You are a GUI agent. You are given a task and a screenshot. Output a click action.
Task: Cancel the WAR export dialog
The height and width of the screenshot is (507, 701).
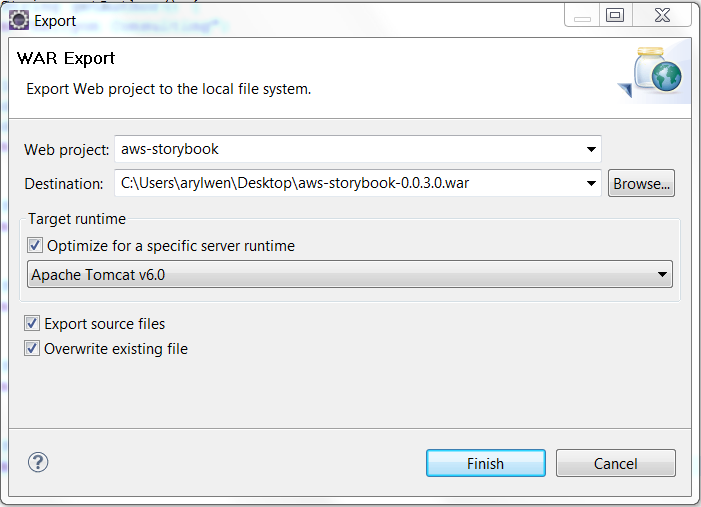[x=615, y=464]
